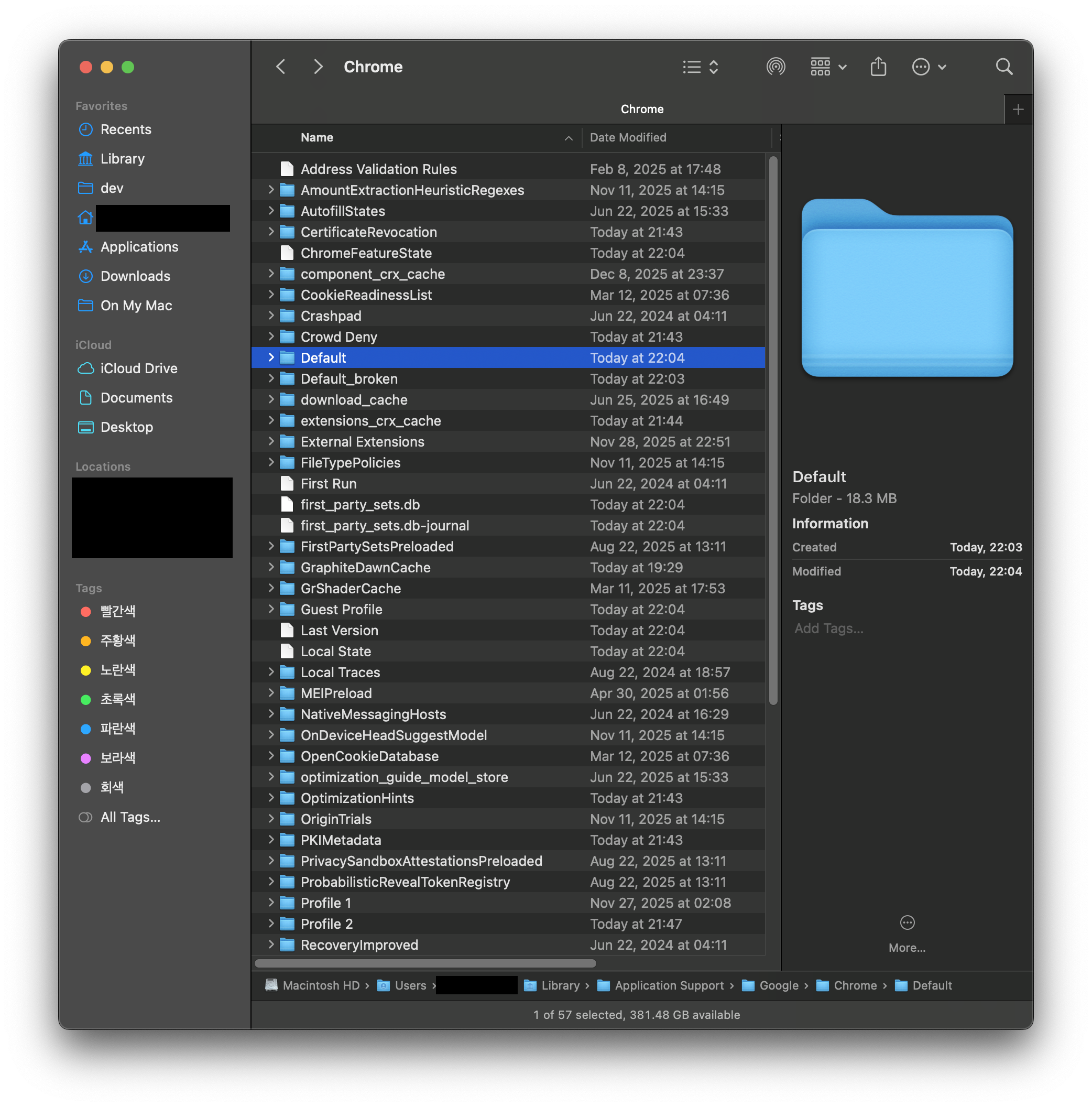
Task: Click the Share toolbar icon
Action: 878,67
